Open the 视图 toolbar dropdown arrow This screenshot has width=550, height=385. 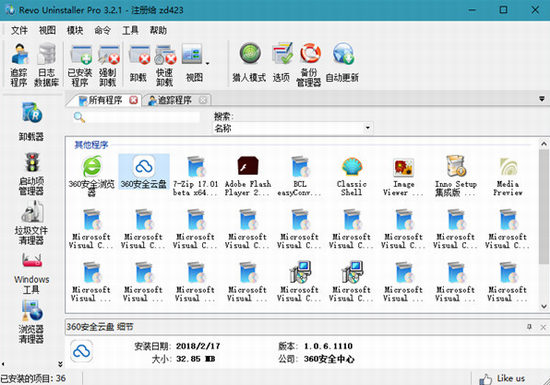[207, 63]
